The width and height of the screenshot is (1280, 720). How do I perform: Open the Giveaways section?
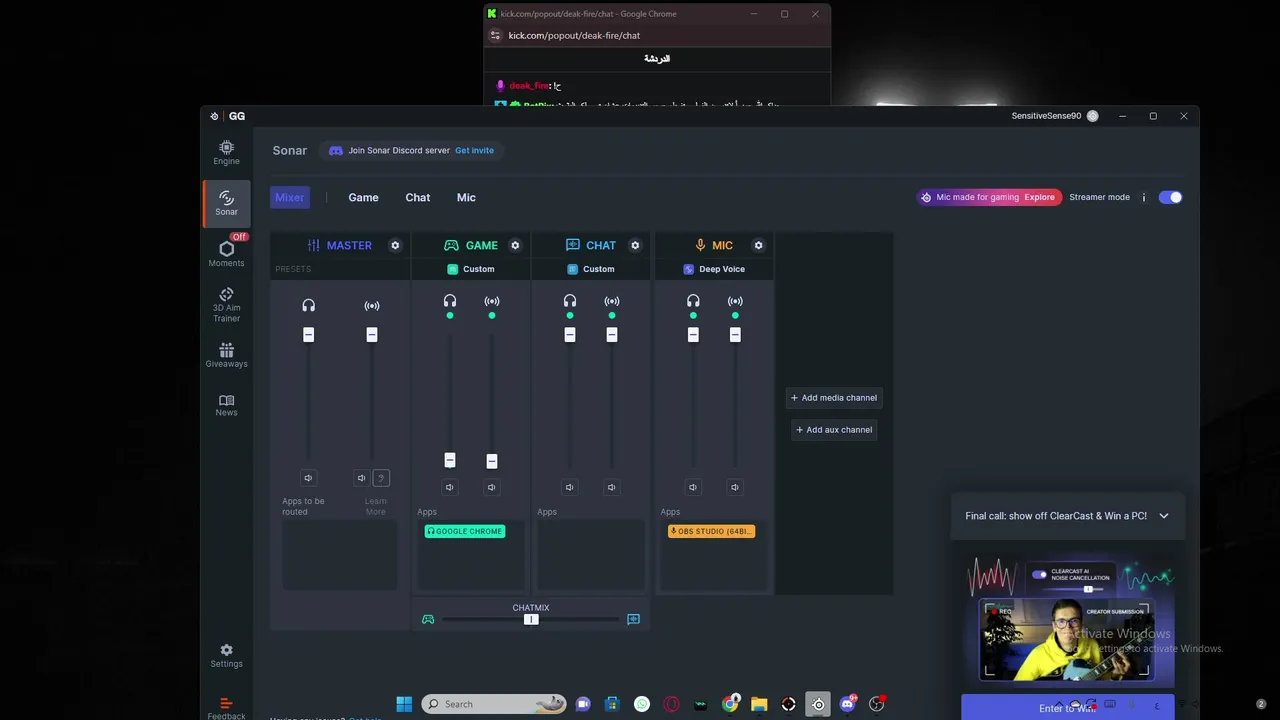226,355
